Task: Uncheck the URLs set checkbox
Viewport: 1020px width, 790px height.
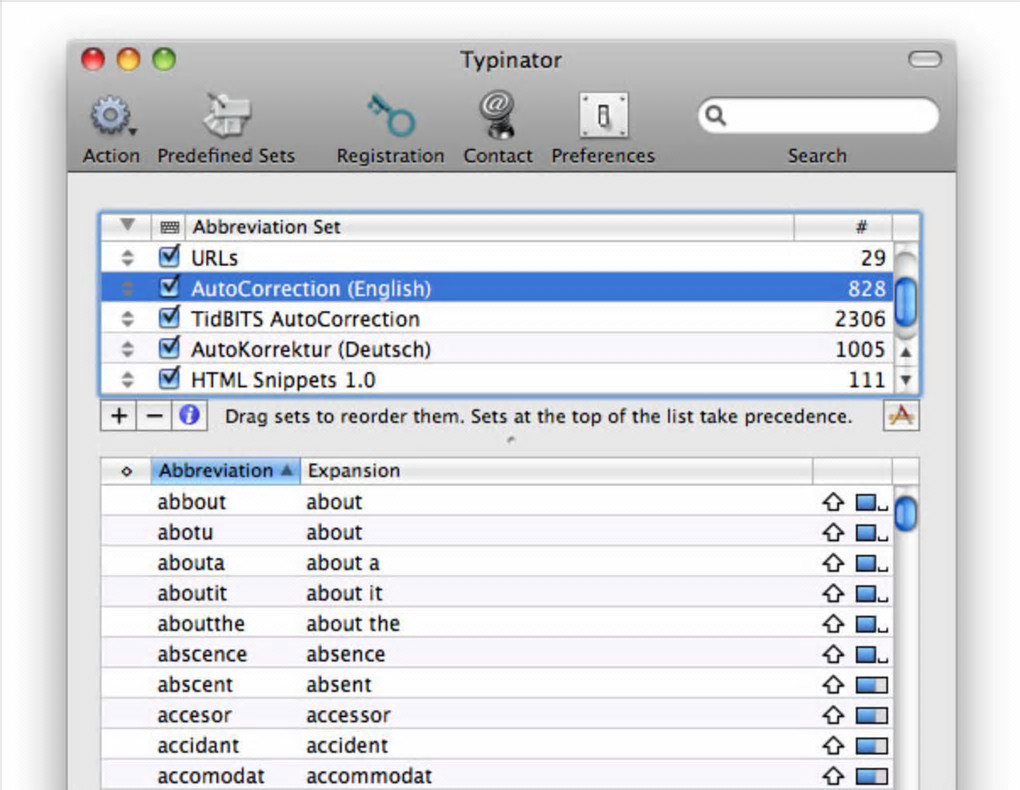Action: (x=169, y=256)
